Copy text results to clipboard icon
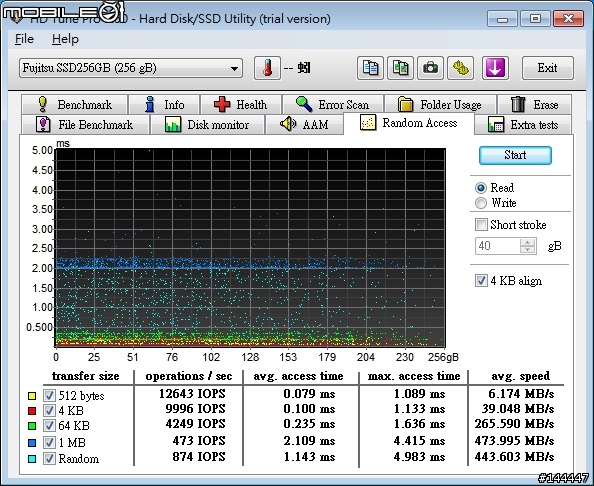Viewport: 594px width, 486px height. (370, 68)
